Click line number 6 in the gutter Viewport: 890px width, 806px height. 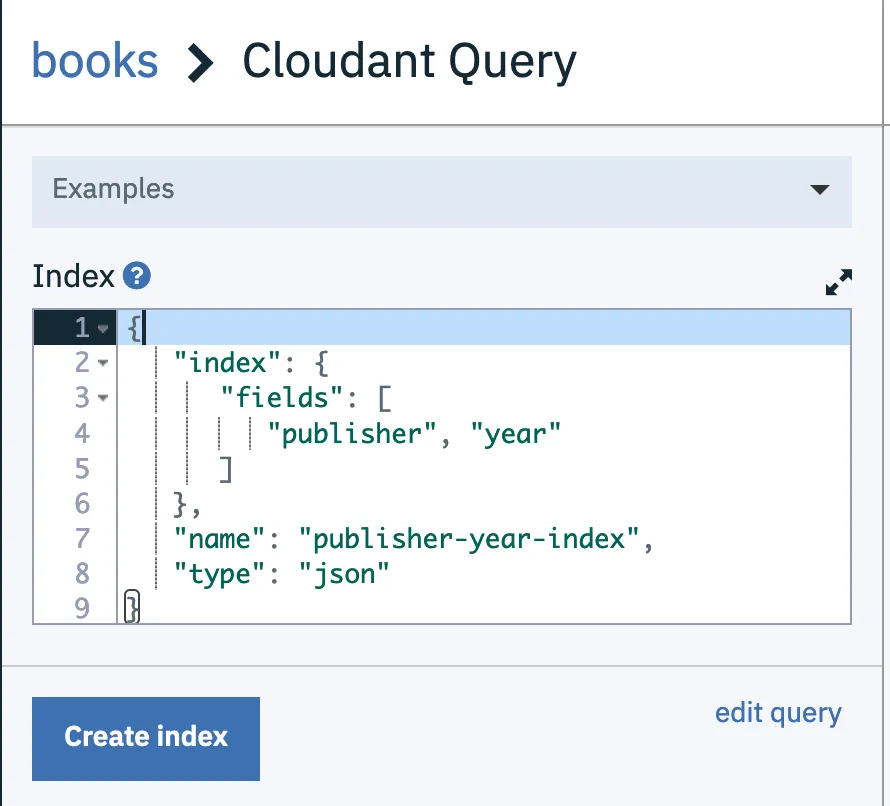(82, 503)
